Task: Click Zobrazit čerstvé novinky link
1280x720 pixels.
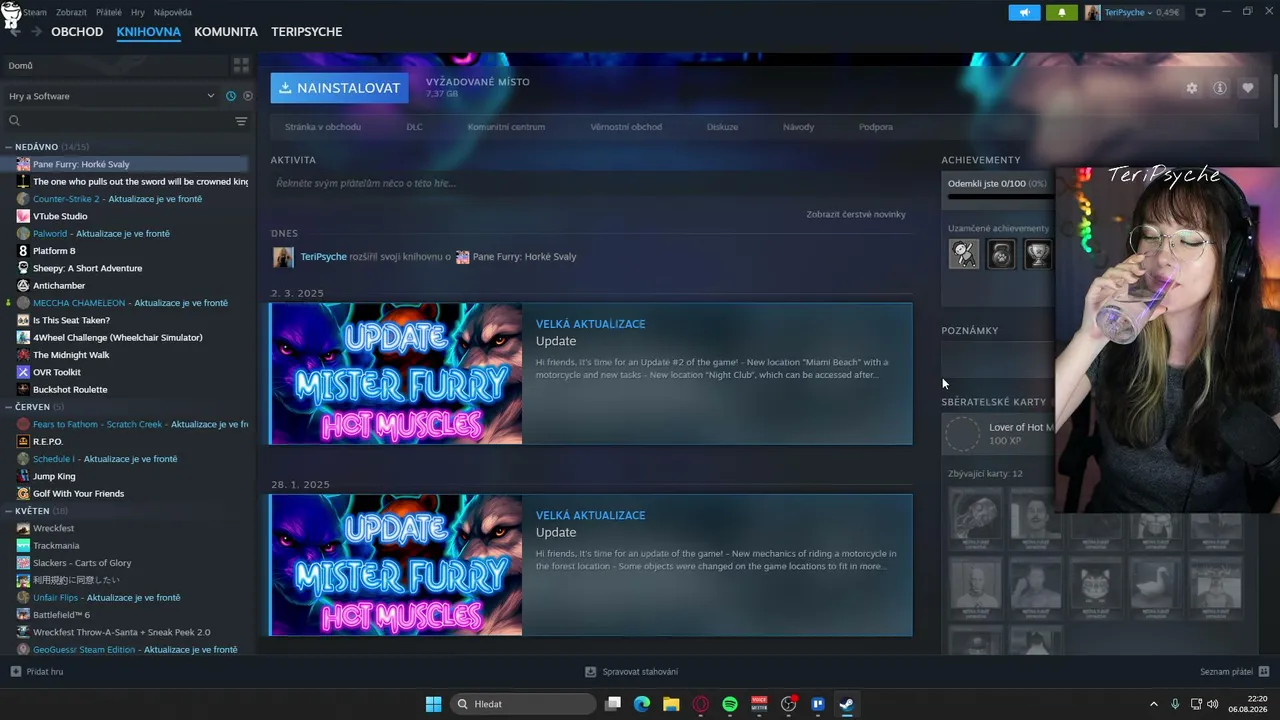Action: point(856,215)
